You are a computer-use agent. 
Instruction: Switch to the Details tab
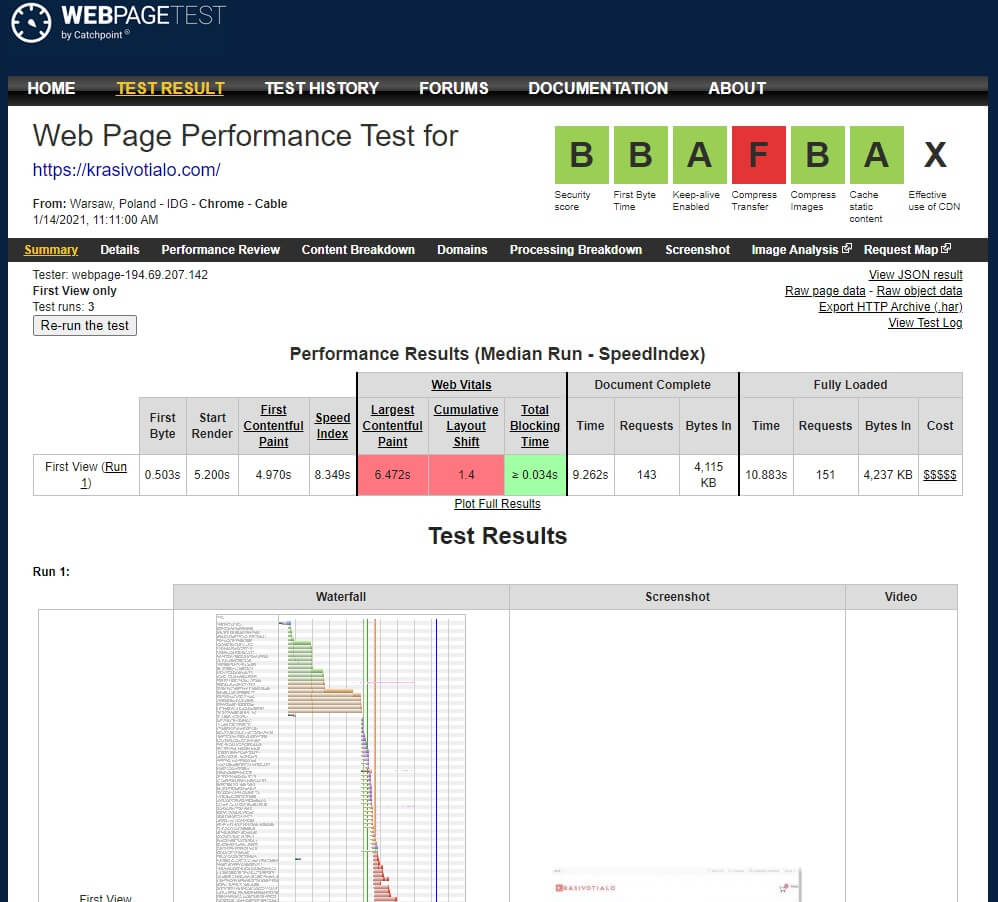[x=120, y=250]
